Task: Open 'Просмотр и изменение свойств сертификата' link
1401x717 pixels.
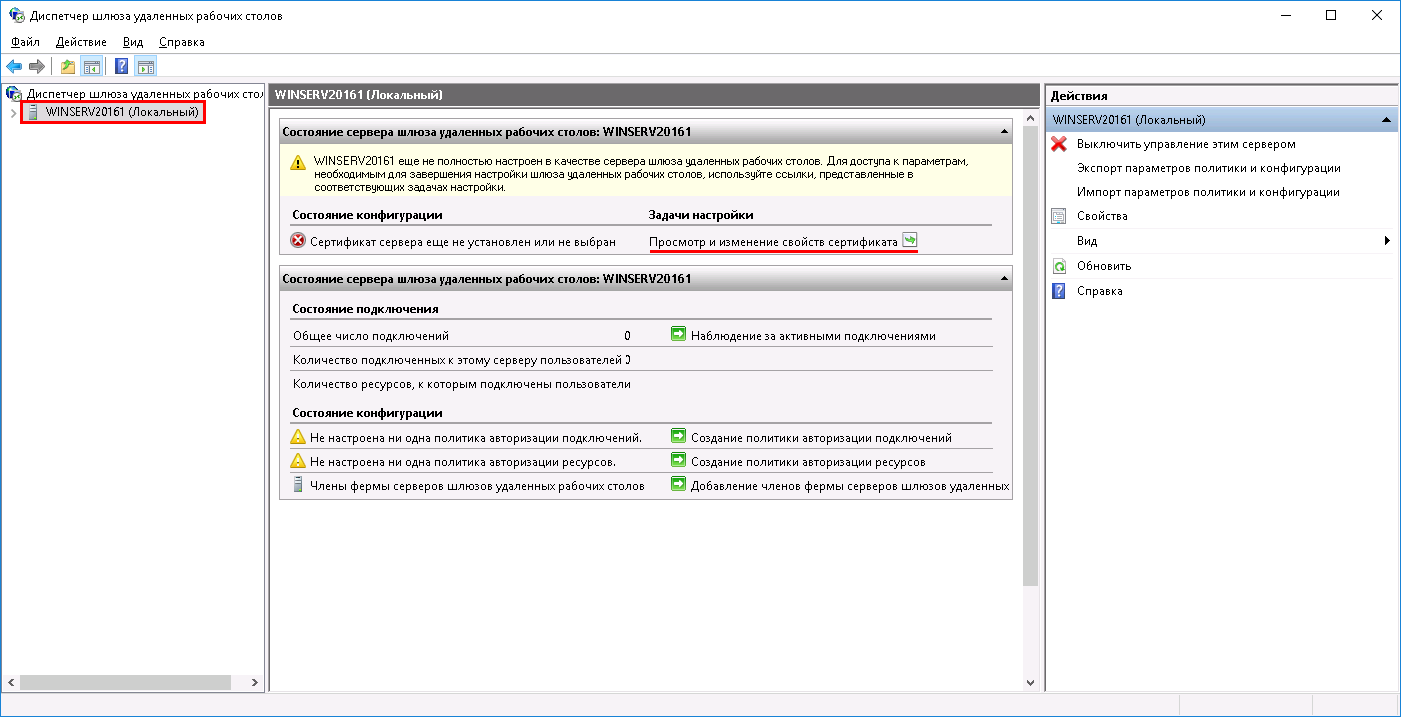Action: pyautogui.click(x=773, y=242)
